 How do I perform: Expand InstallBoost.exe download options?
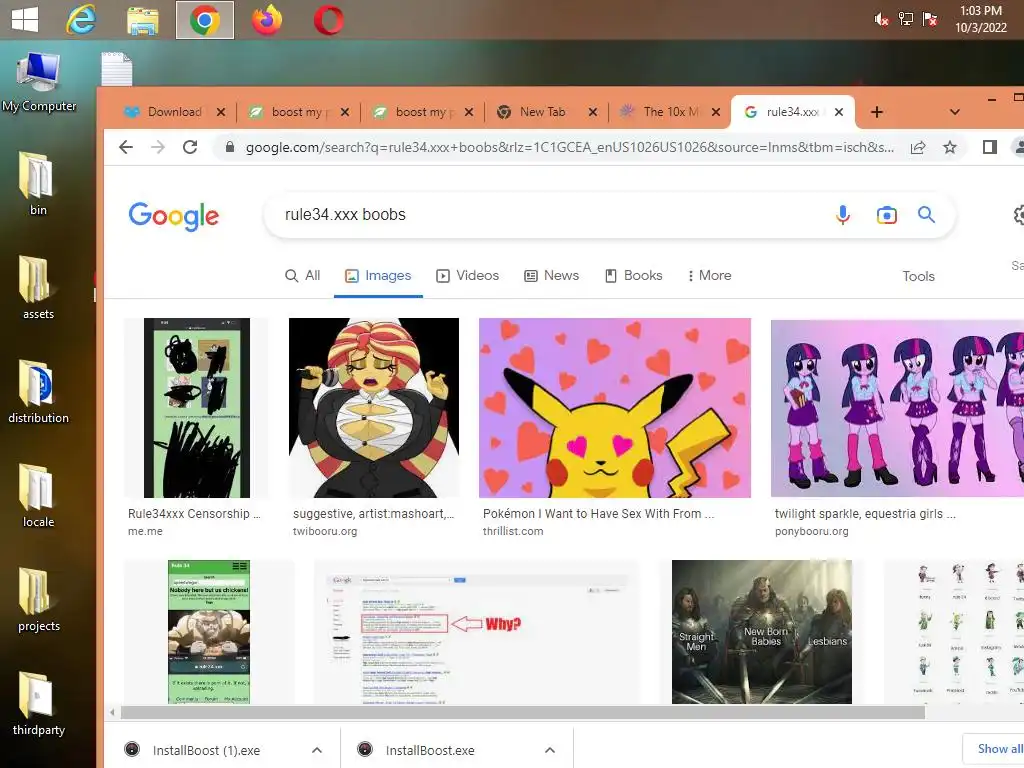pyautogui.click(x=550, y=750)
